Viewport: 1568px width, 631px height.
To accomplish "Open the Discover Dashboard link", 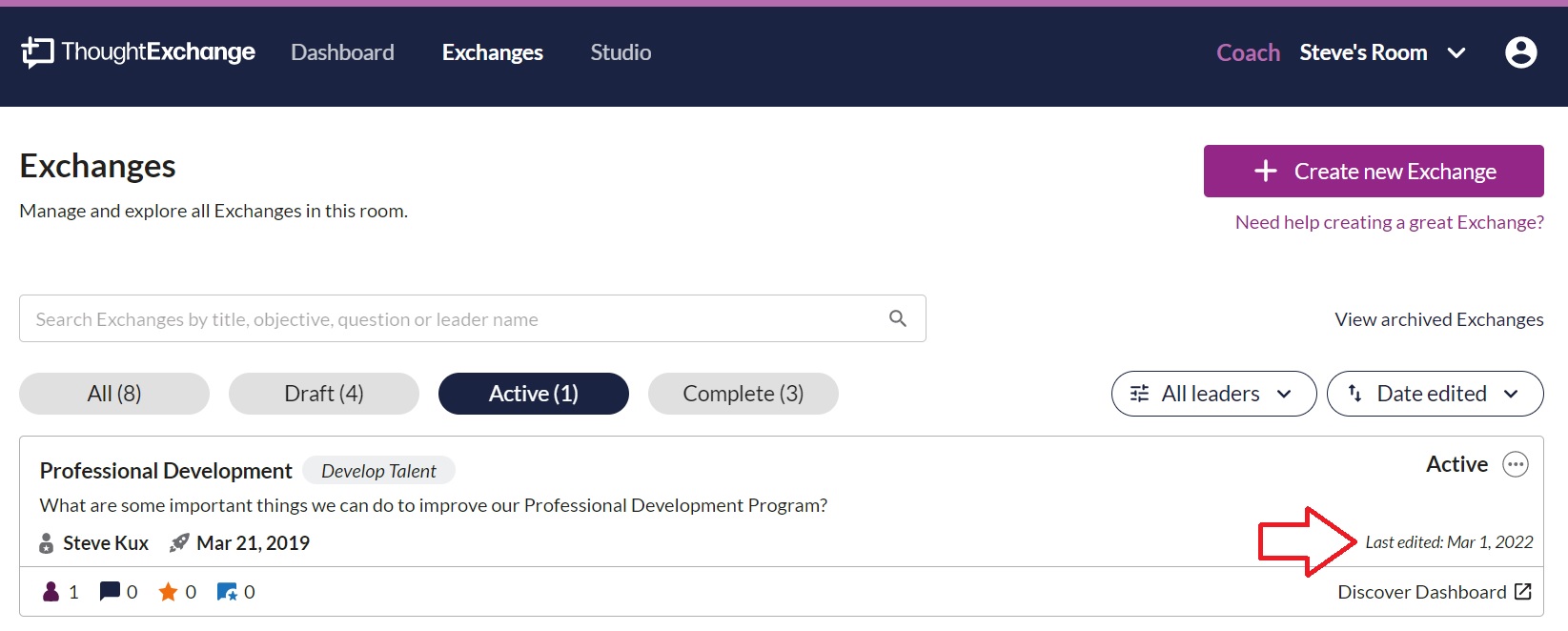I will (1422, 592).
